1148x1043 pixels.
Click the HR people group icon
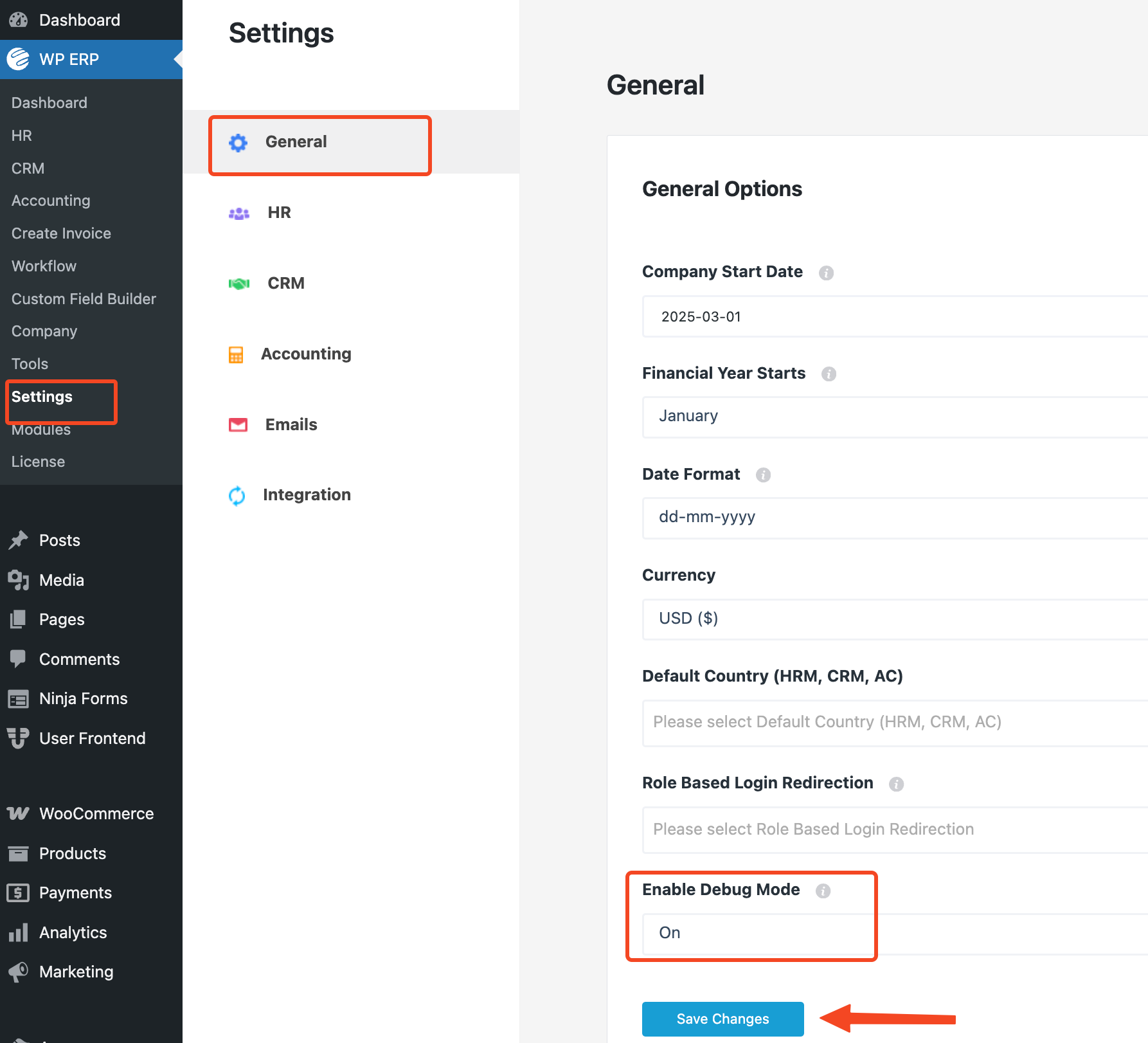point(238,213)
